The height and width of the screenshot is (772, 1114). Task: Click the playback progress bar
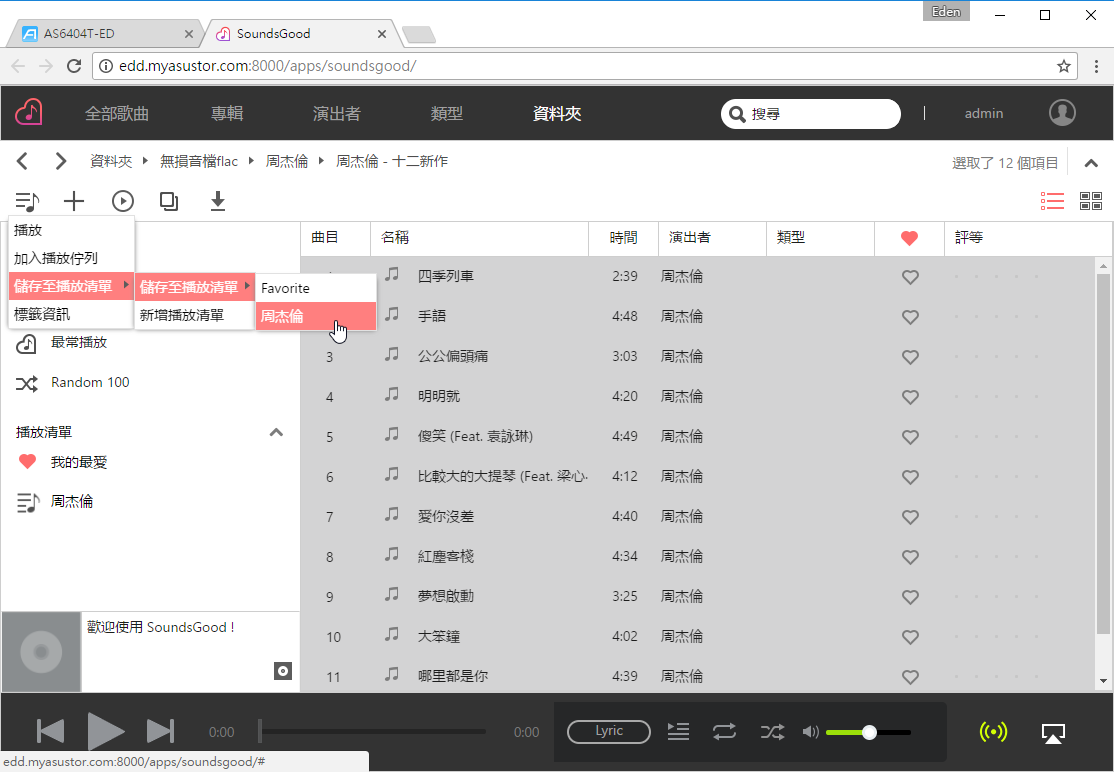[373, 731]
